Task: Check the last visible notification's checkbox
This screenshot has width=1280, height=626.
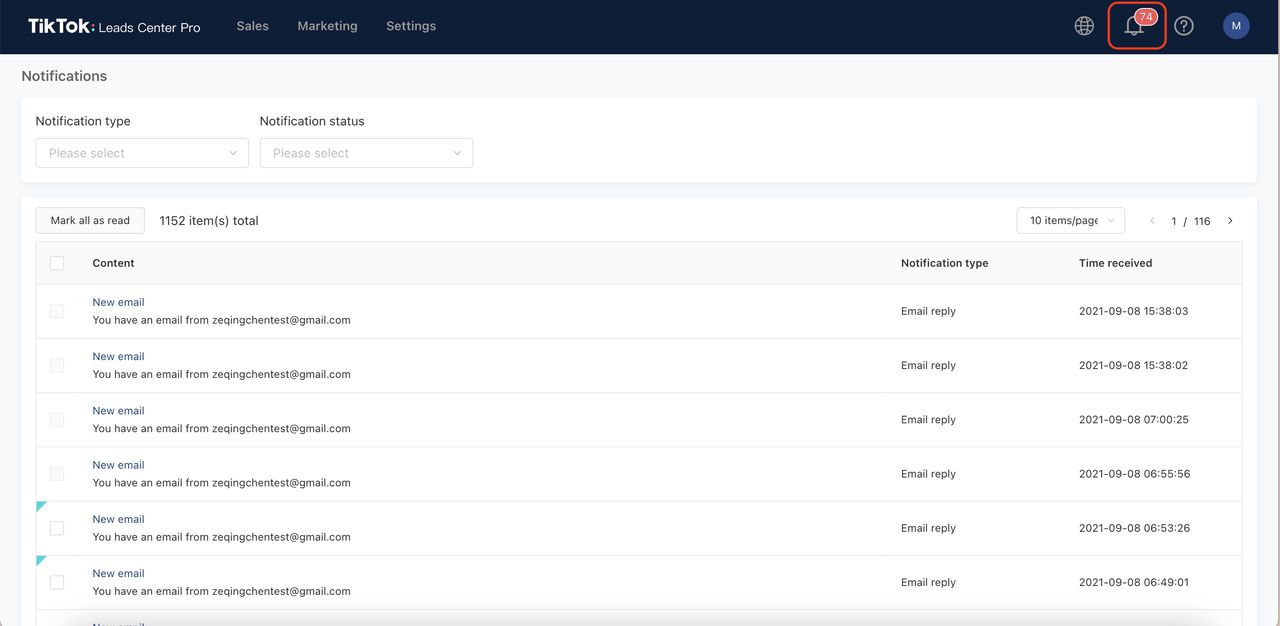Action: pos(57,581)
